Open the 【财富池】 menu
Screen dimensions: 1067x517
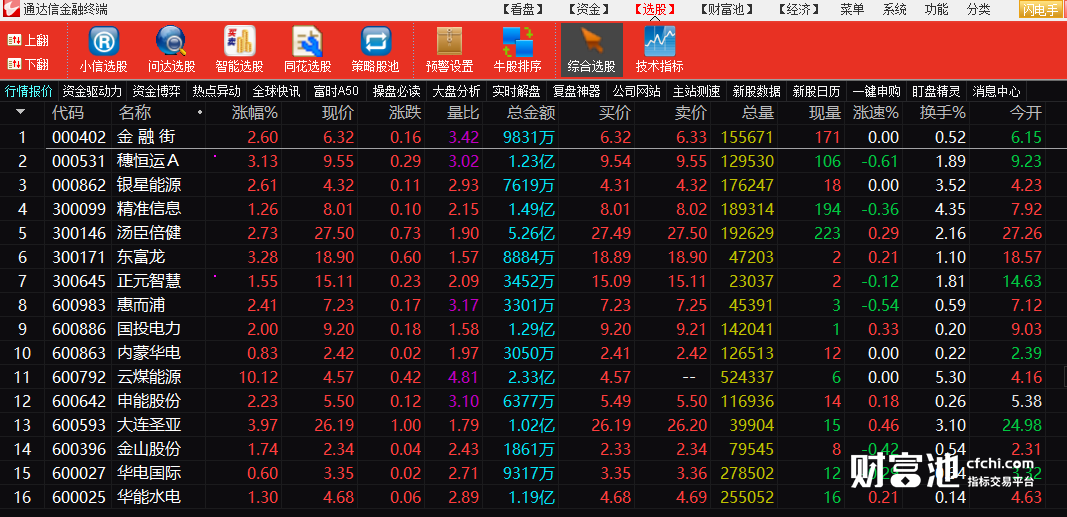(727, 10)
